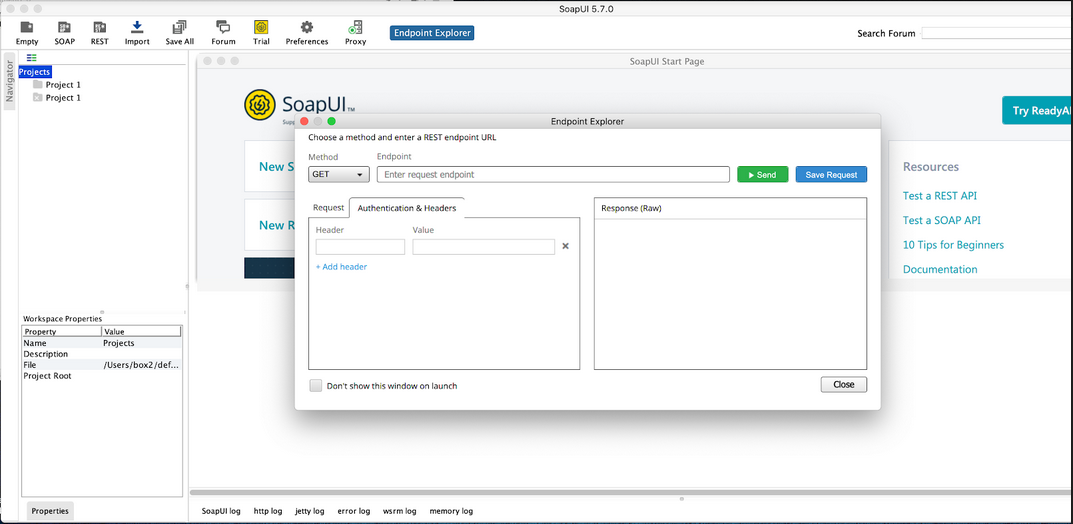
Task: Click the Try ReadyAPI button on Start Page
Action: coord(1037,110)
